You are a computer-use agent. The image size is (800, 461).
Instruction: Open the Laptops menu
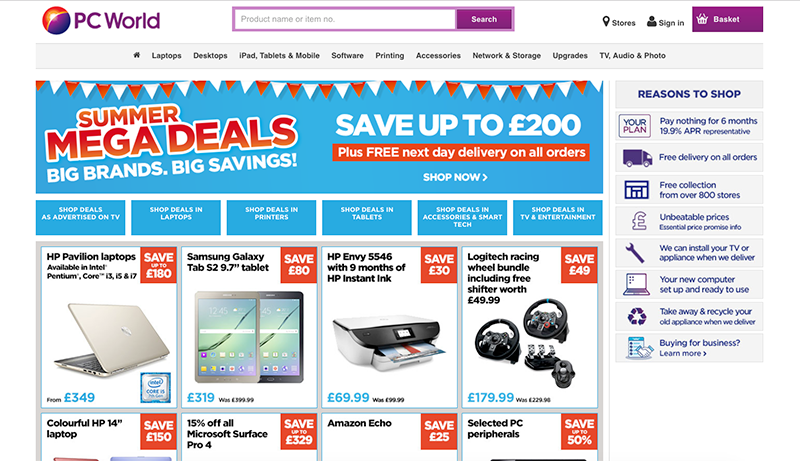166,56
